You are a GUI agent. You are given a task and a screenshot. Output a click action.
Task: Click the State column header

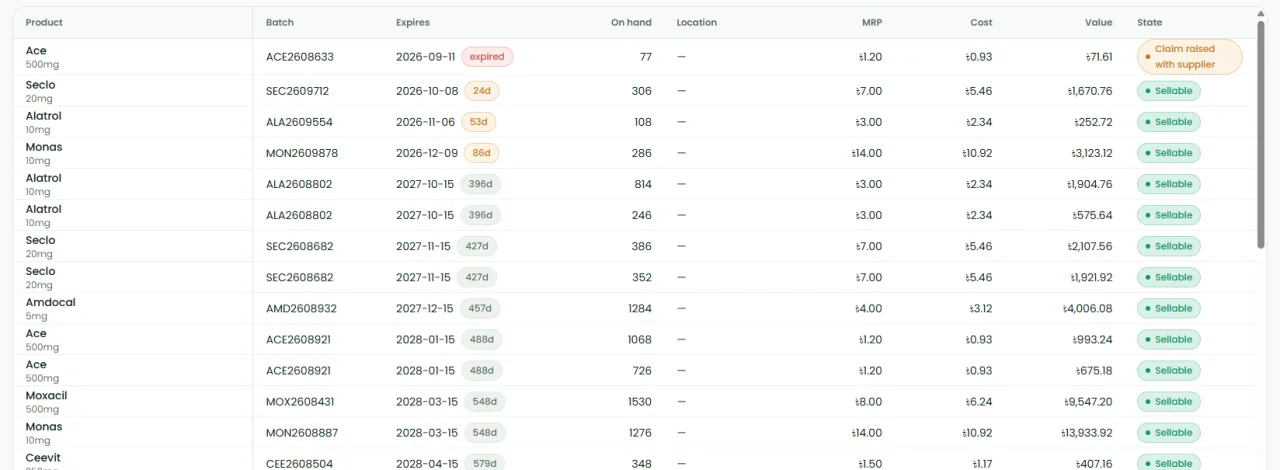point(1149,22)
